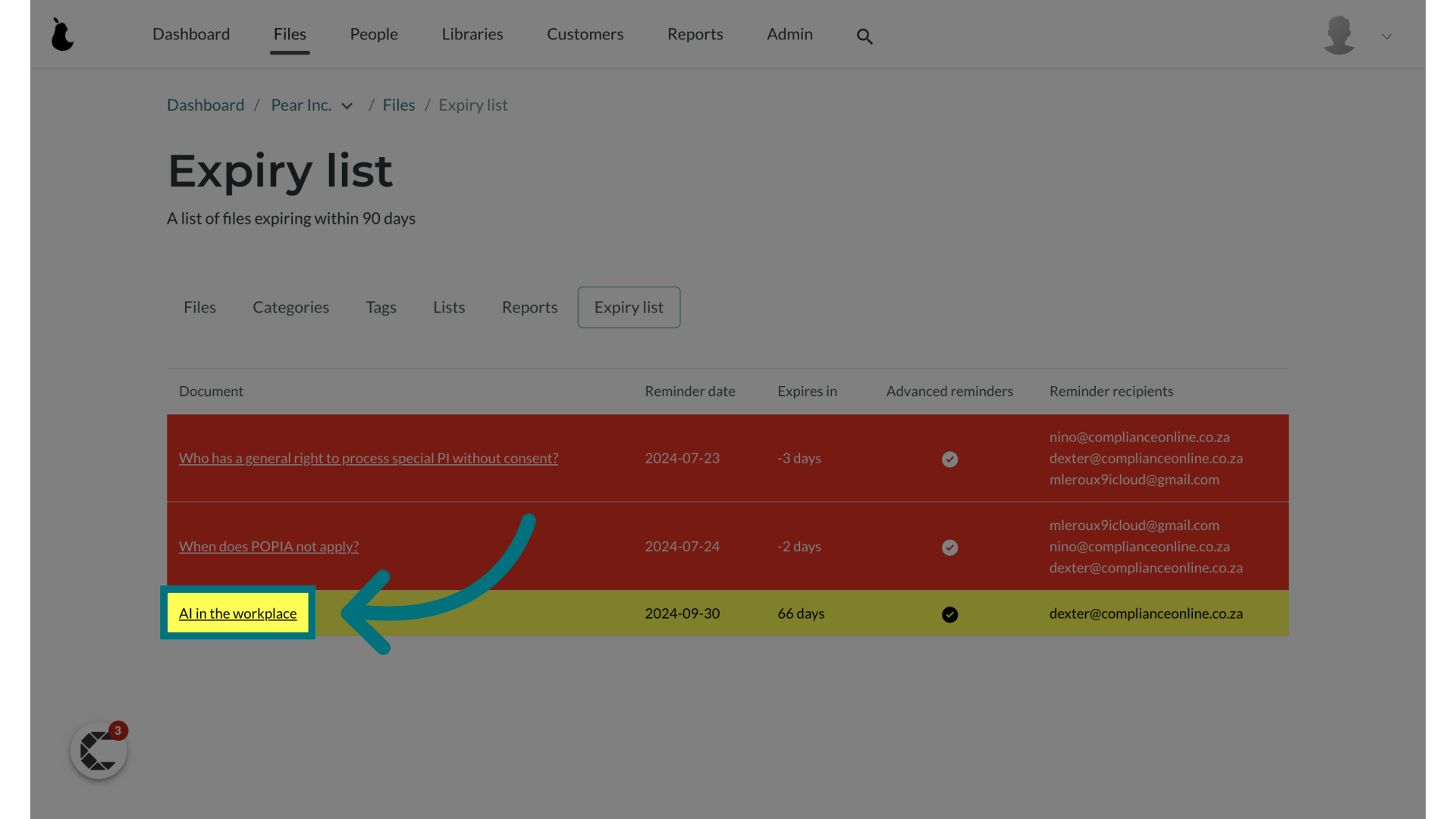This screenshot has height=819, width=1456.
Task: Click the advanced reminder checkmark for AI in the workplace
Action: (950, 614)
